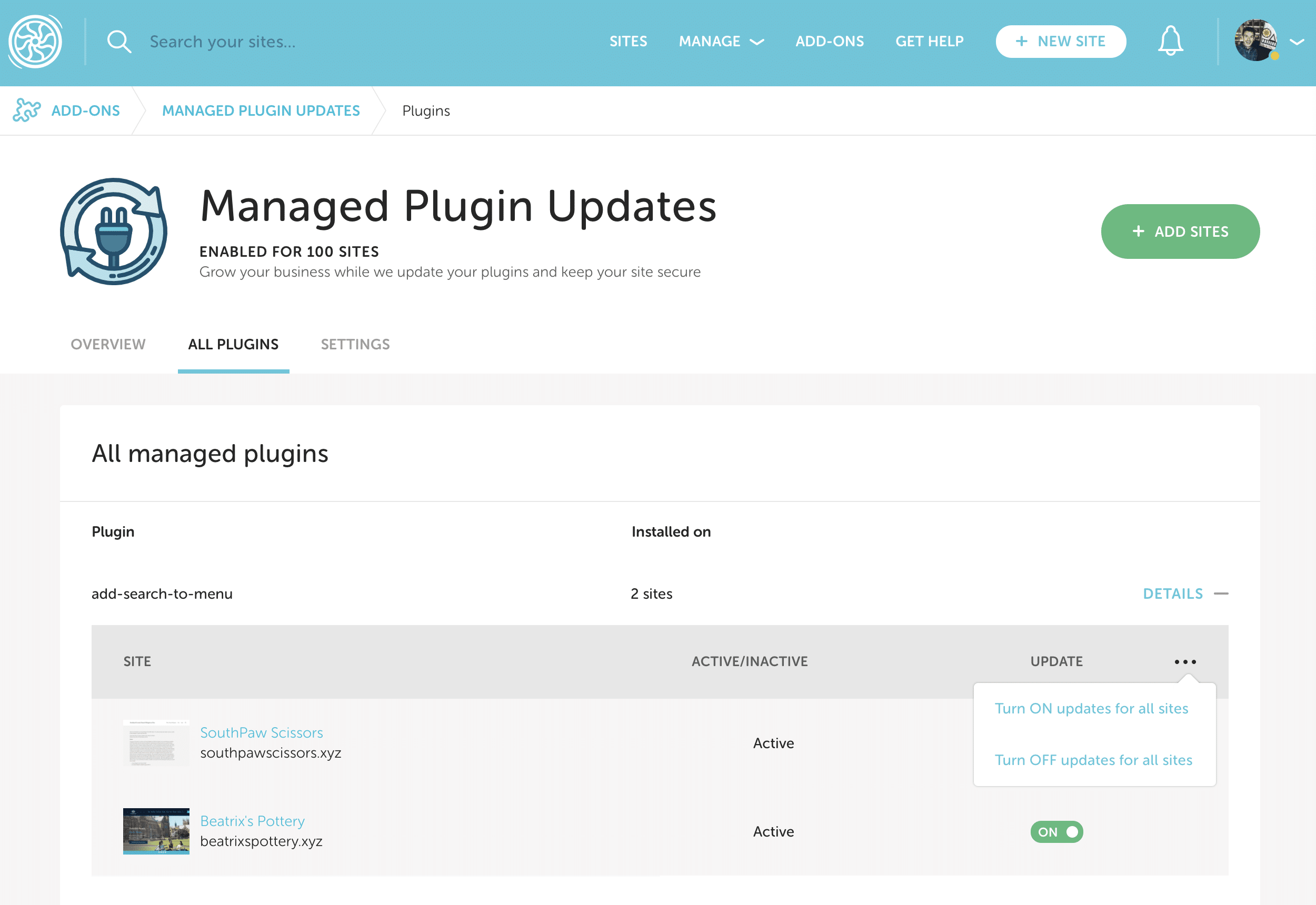Open the SouthPaw Scissors site link
Image resolution: width=1316 pixels, height=905 pixels.
coord(262,732)
